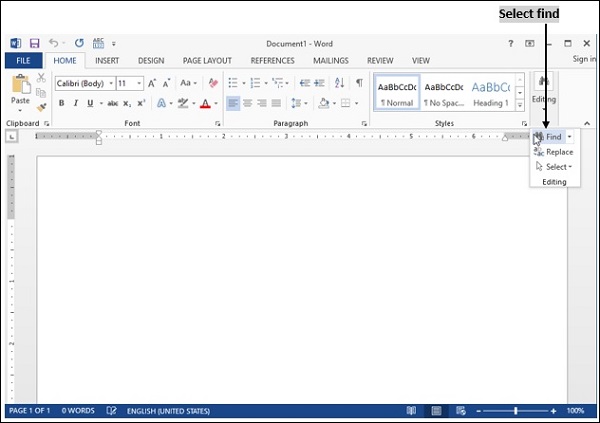
Task: Open the Calibri (Body) font name dropdown
Action: (x=84, y=83)
